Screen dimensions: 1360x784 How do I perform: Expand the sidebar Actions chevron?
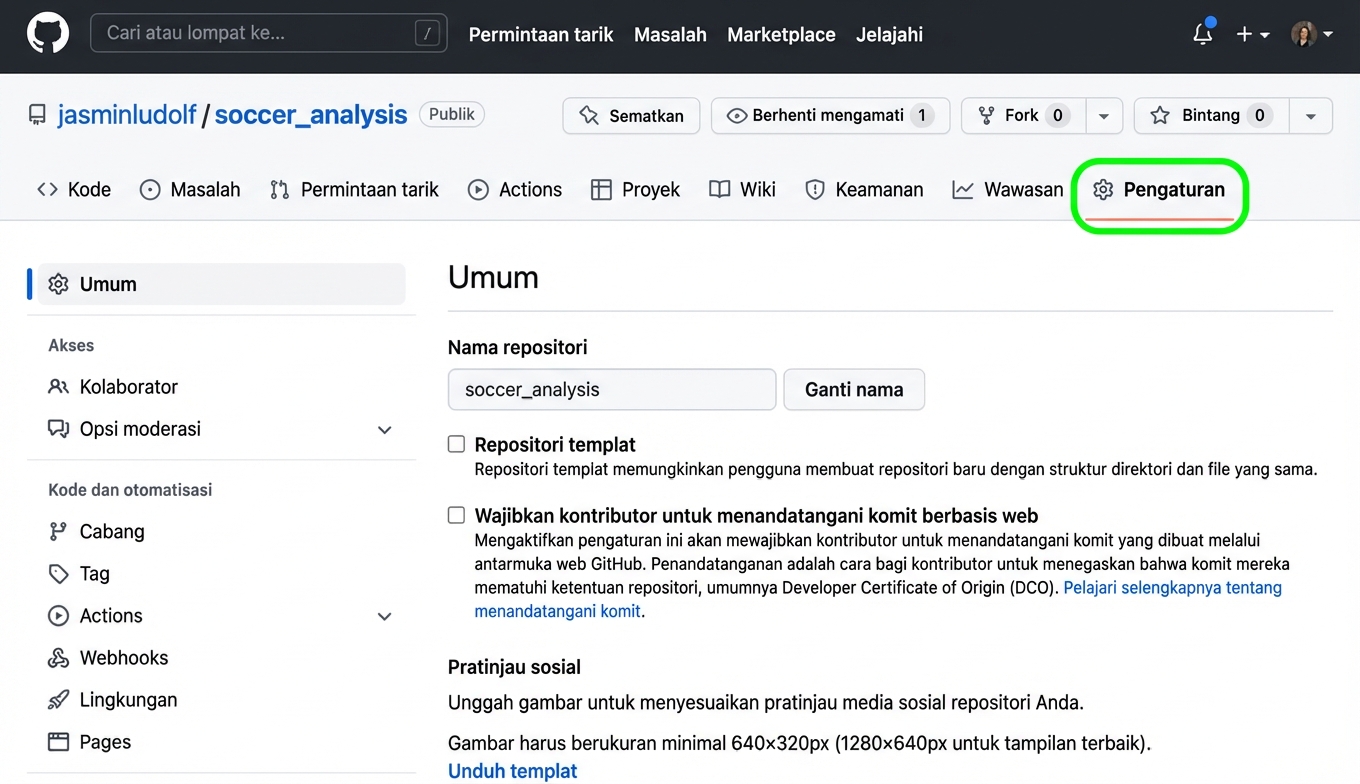[x=384, y=617]
